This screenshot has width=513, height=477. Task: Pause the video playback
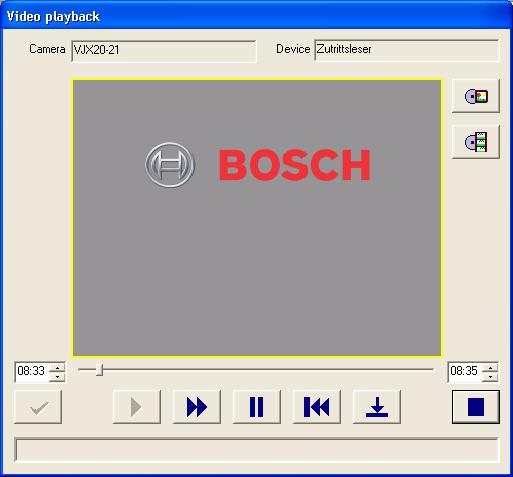point(257,407)
